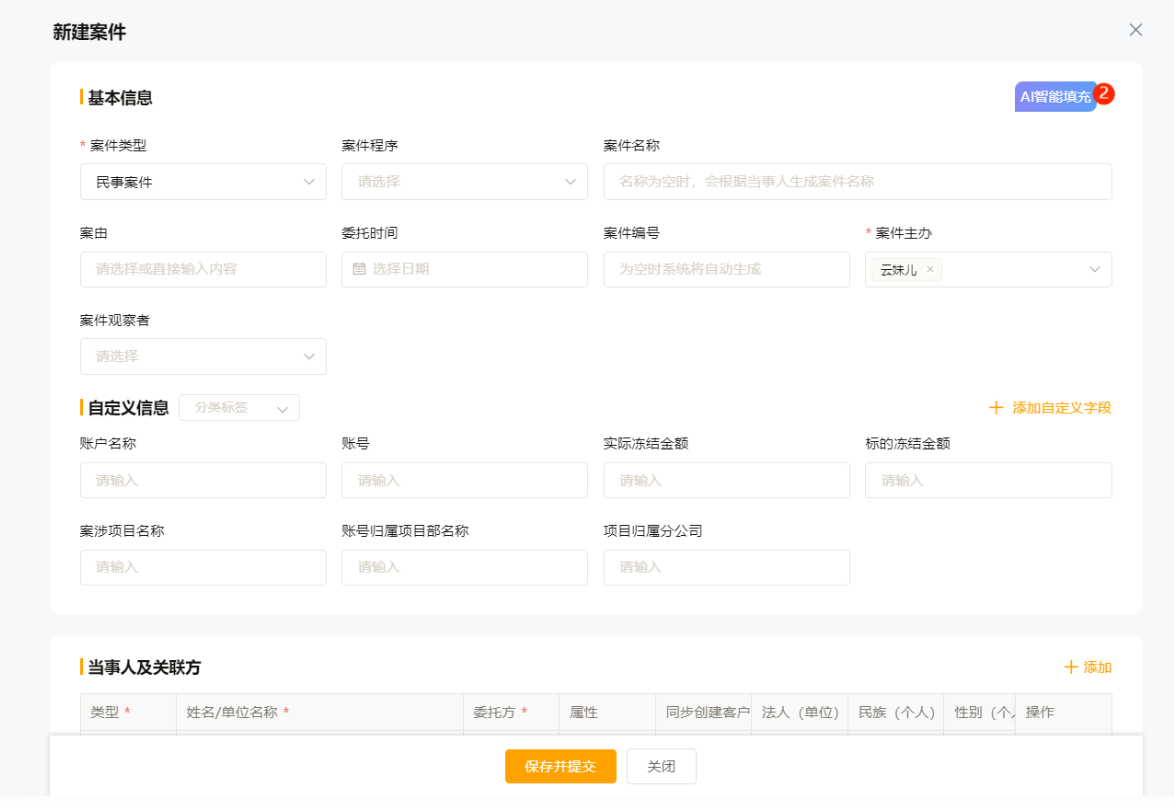Click the plus 添加 icon in 当事人及关联方

click(x=1071, y=667)
